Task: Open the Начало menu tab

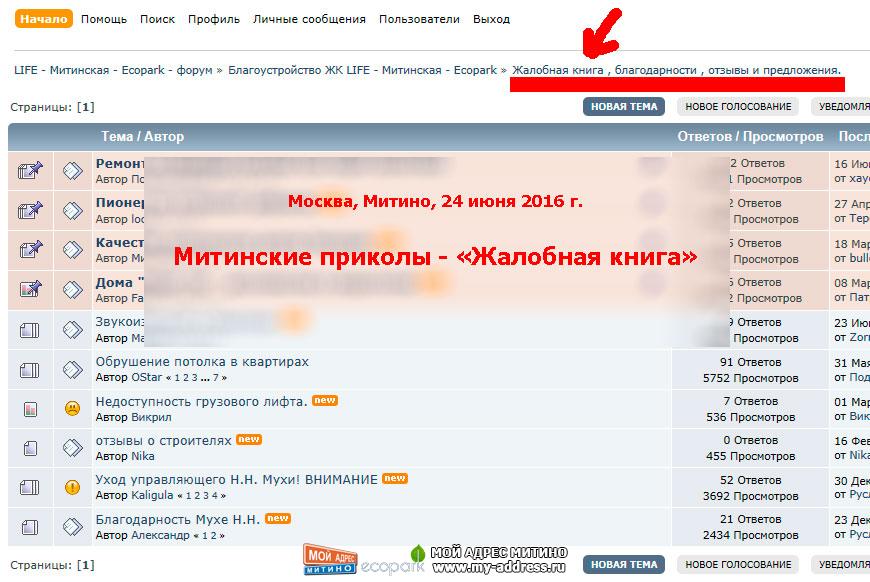Action: (44, 19)
